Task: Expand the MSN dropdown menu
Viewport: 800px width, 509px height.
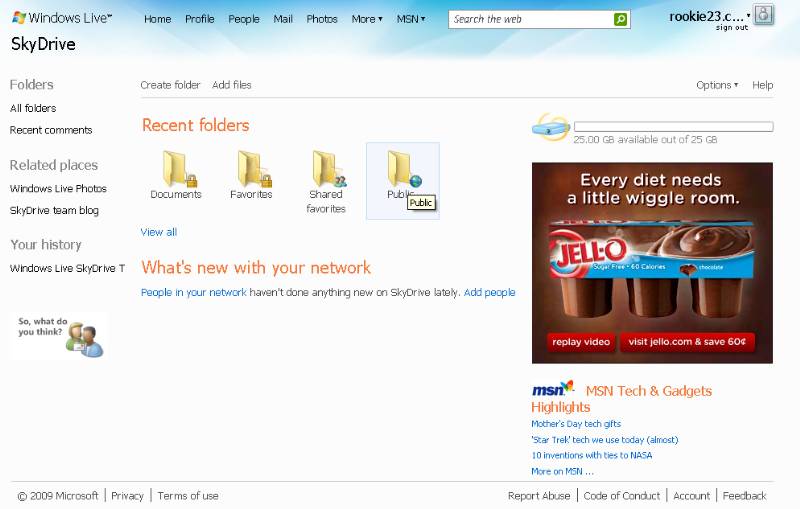Action: coord(411,19)
